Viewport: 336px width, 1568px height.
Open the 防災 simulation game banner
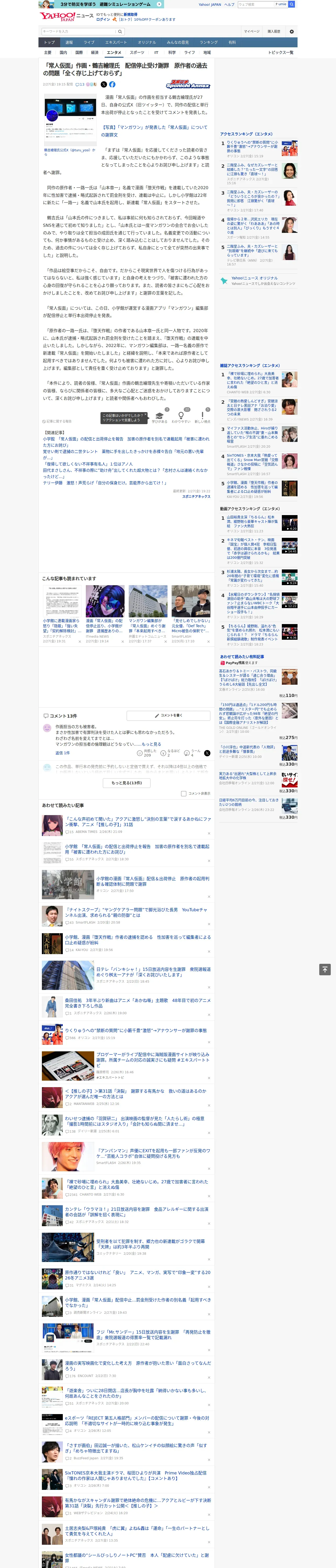(x=101, y=4)
